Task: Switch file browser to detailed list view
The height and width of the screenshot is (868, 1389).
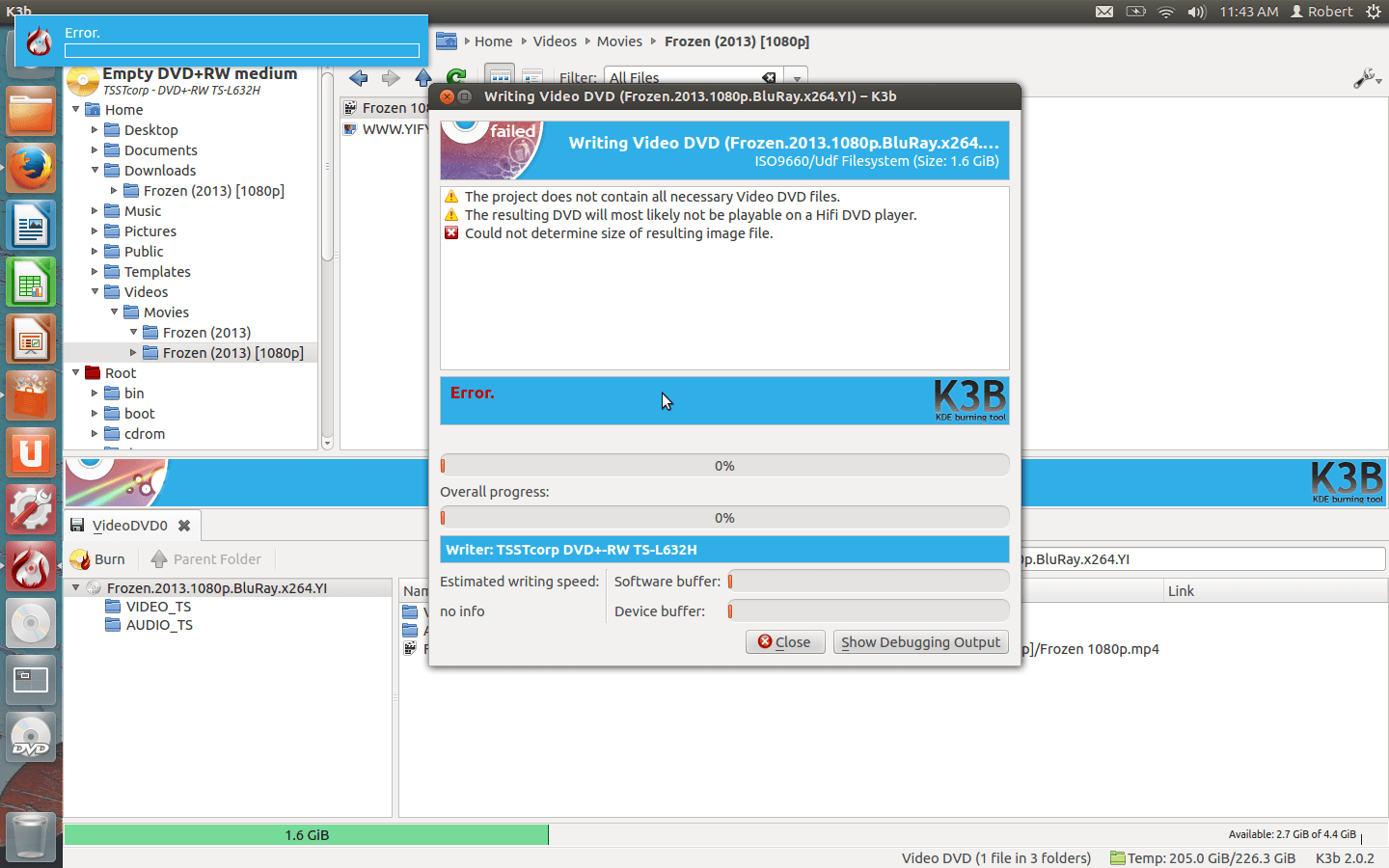Action: 531,77
